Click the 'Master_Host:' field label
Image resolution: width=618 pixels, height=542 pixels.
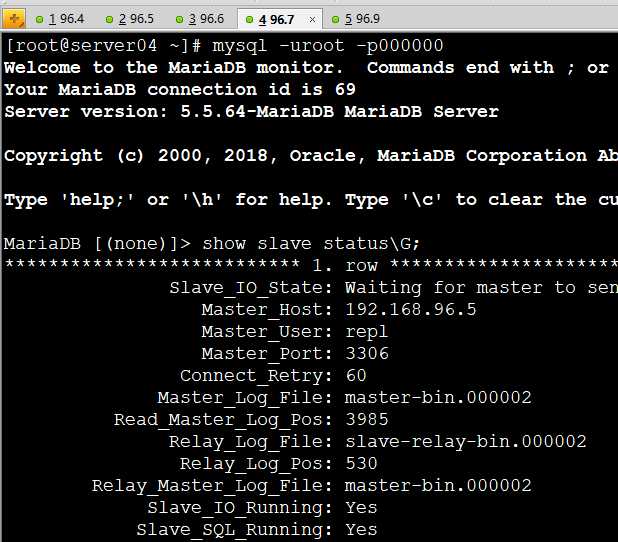[267, 310]
